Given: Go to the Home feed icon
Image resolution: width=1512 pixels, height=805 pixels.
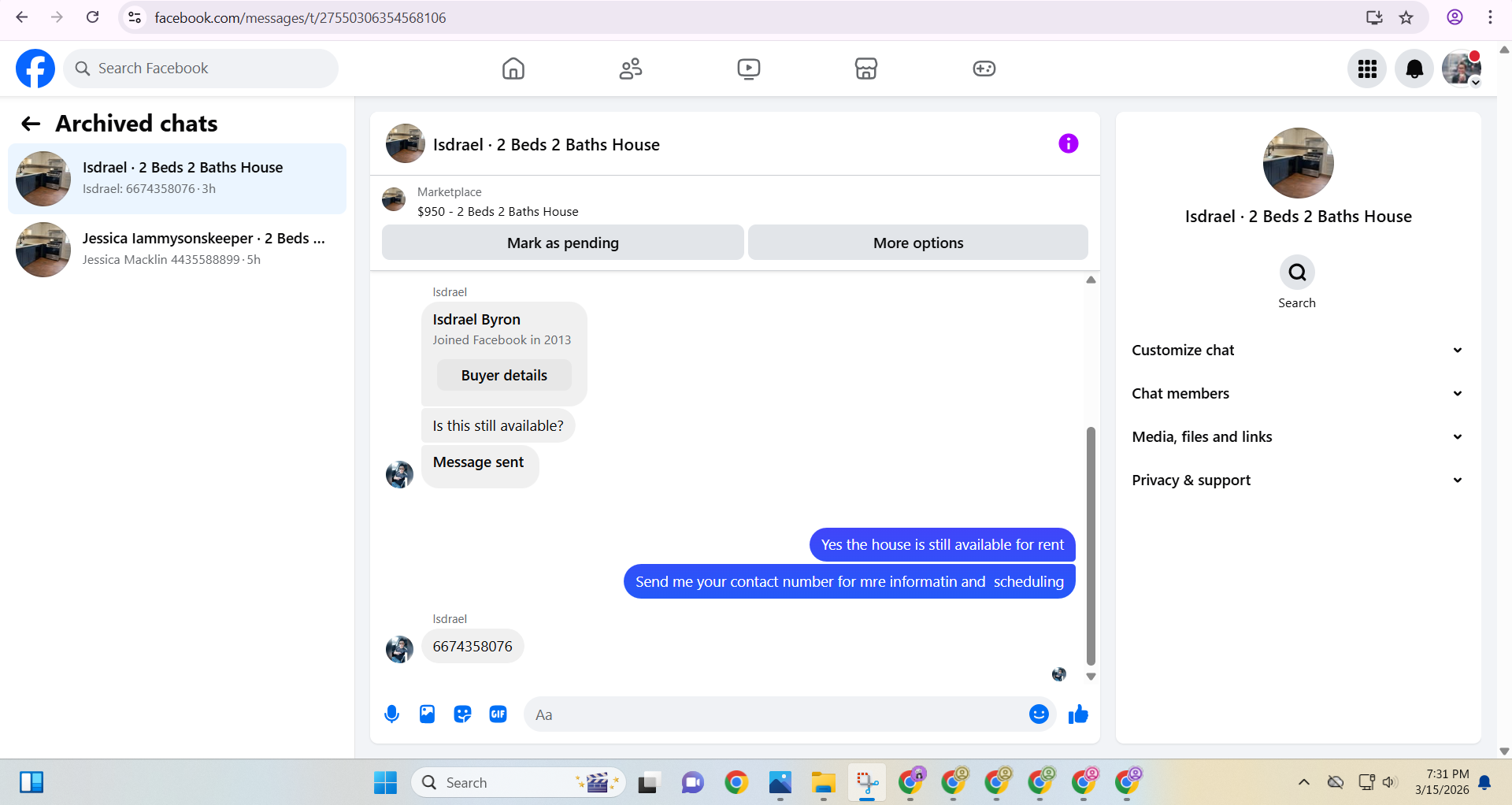Looking at the screenshot, I should click(x=513, y=69).
